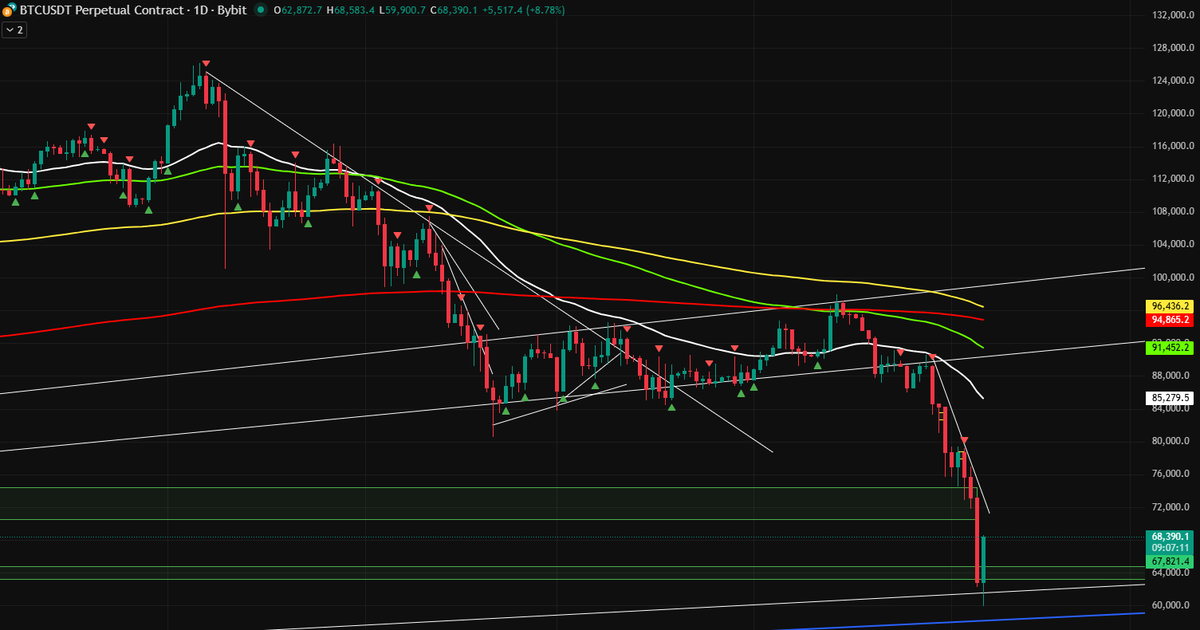Click the 80,000.0 price scale tick
This screenshot has height=630, width=1200.
click(1172, 441)
